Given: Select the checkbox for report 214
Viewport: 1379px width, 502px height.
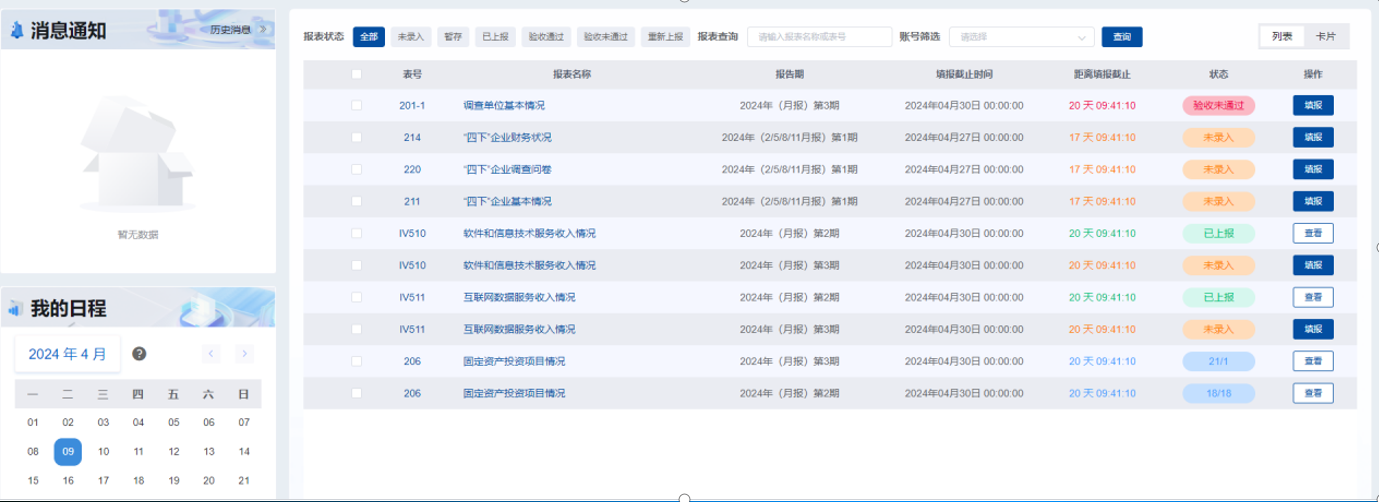Looking at the screenshot, I should (x=356, y=137).
